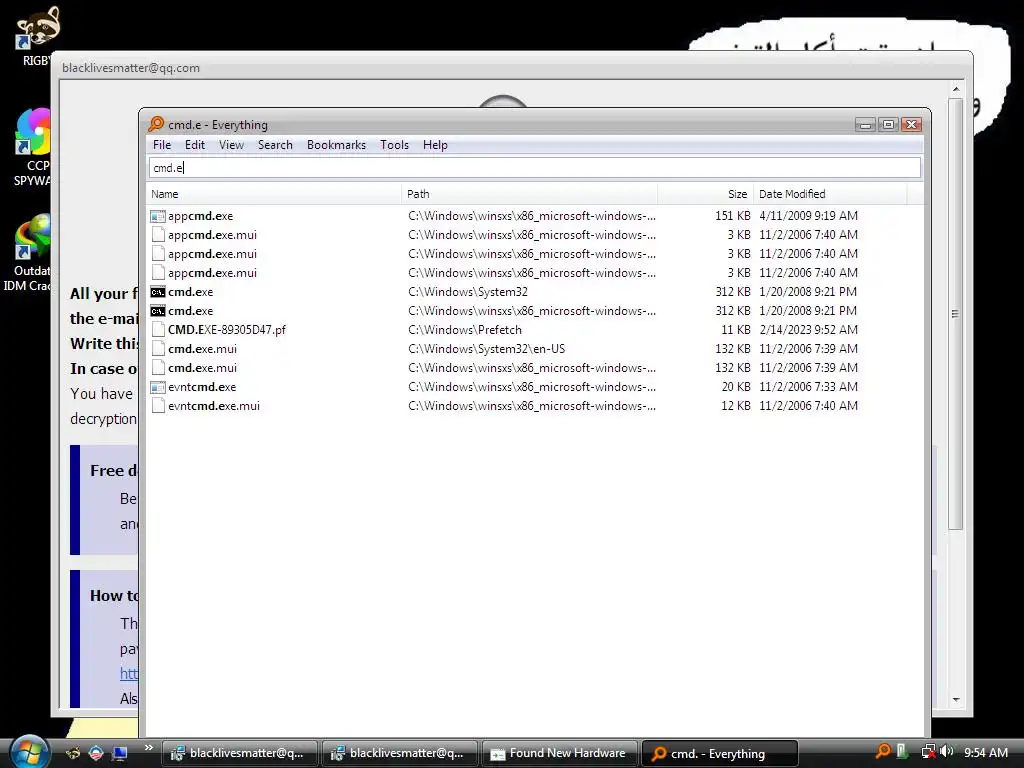
Task: Close the Everything window
Action: [x=912, y=125]
